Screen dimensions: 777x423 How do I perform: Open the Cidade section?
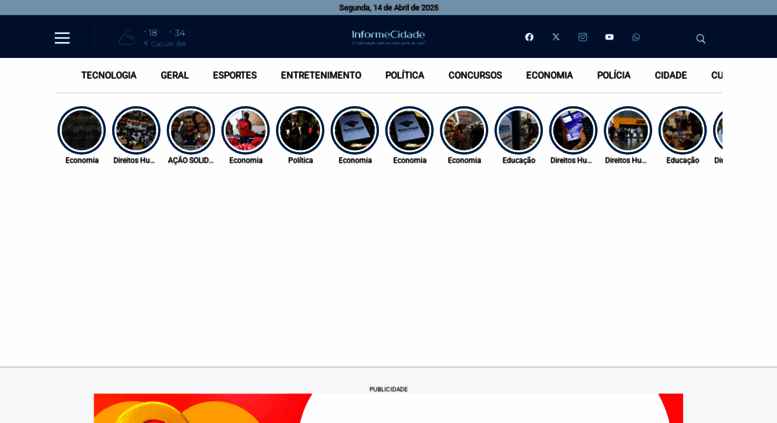pyautogui.click(x=670, y=75)
